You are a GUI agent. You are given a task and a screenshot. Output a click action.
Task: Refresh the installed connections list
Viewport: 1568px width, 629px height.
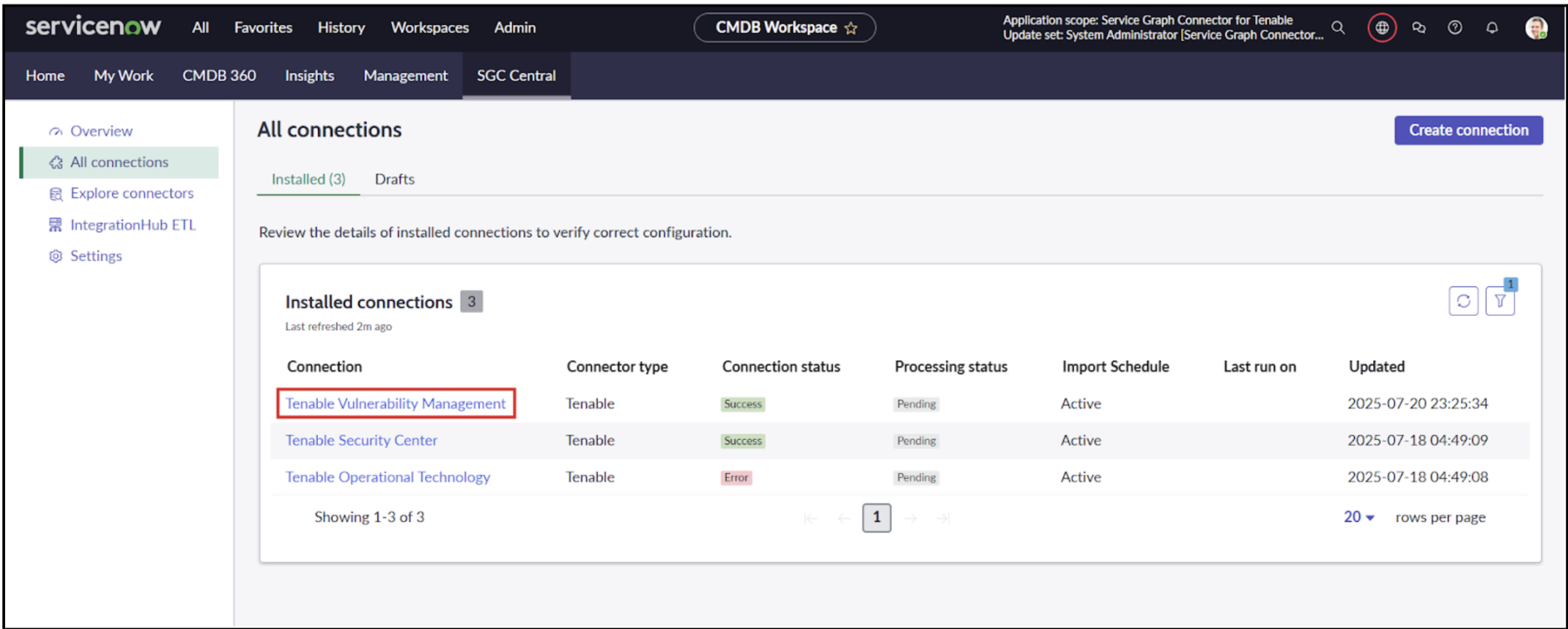tap(1463, 301)
